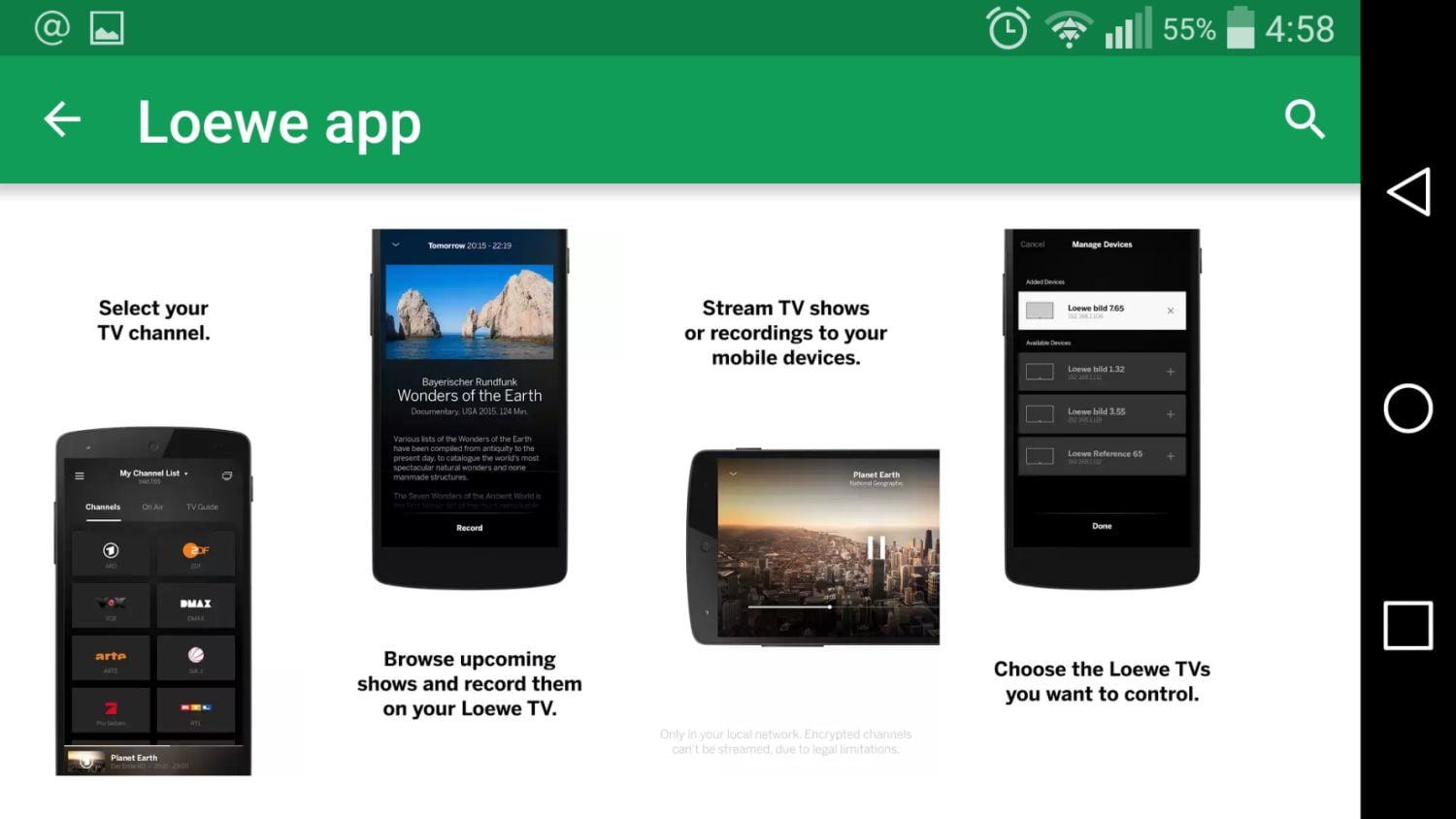Screen dimensions: 1456x819
Task: Open search with the magnifier icon
Action: pos(1304,120)
